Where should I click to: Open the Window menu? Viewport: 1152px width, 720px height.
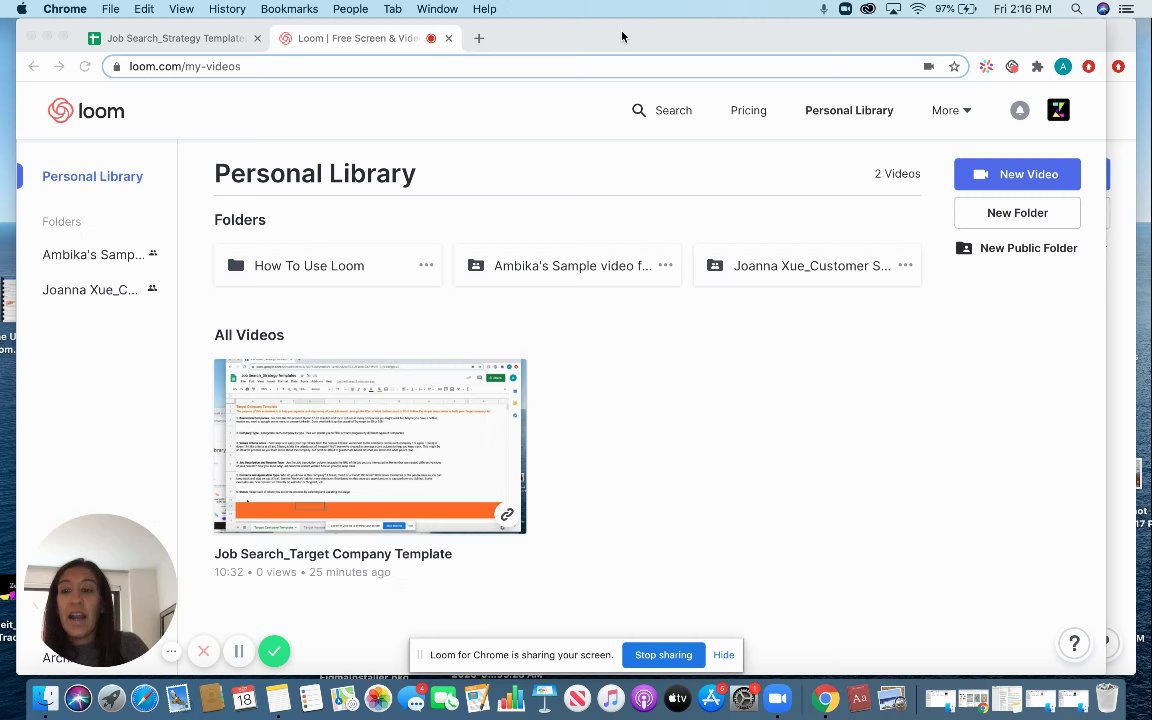(437, 9)
